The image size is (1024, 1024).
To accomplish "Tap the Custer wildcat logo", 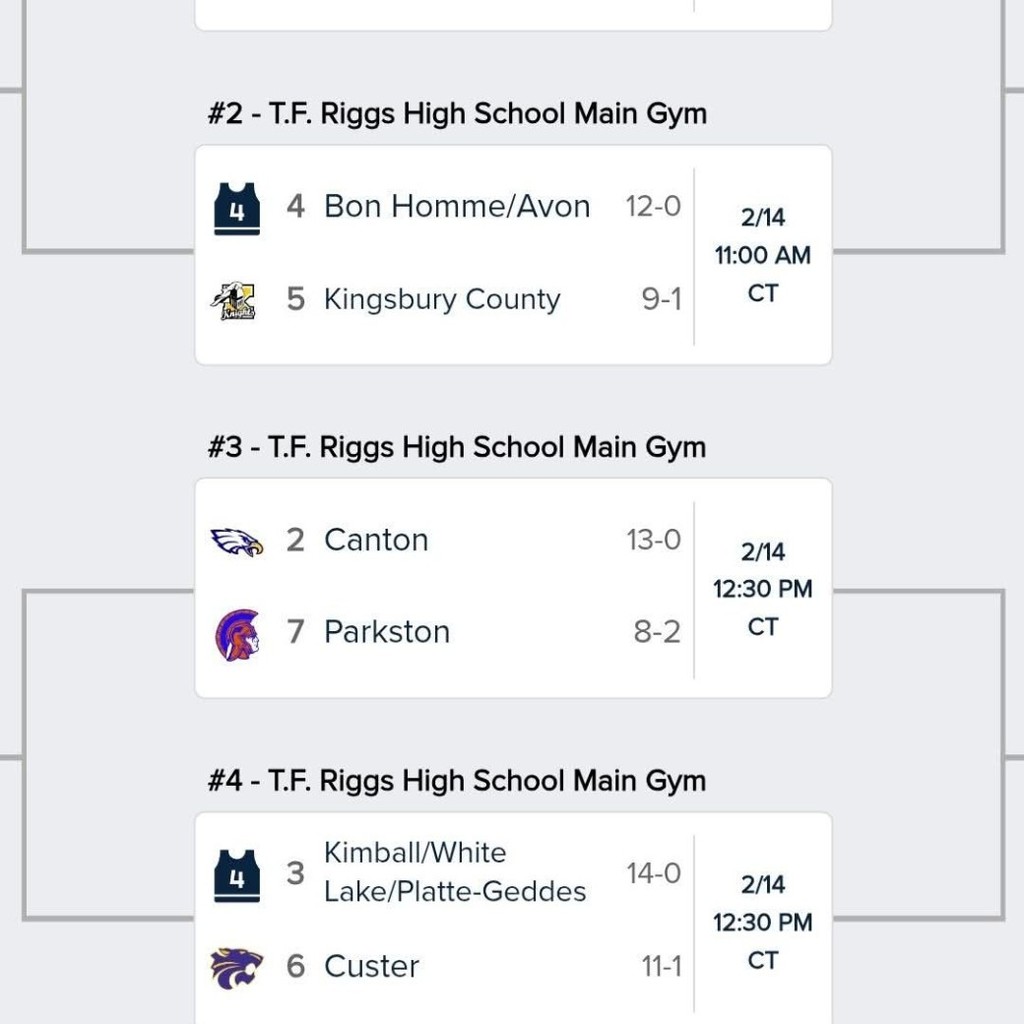I will coord(237,967).
